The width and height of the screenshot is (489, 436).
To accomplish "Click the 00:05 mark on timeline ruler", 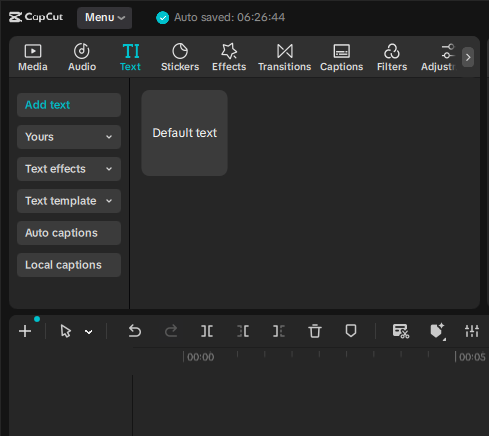I will coord(472,357).
